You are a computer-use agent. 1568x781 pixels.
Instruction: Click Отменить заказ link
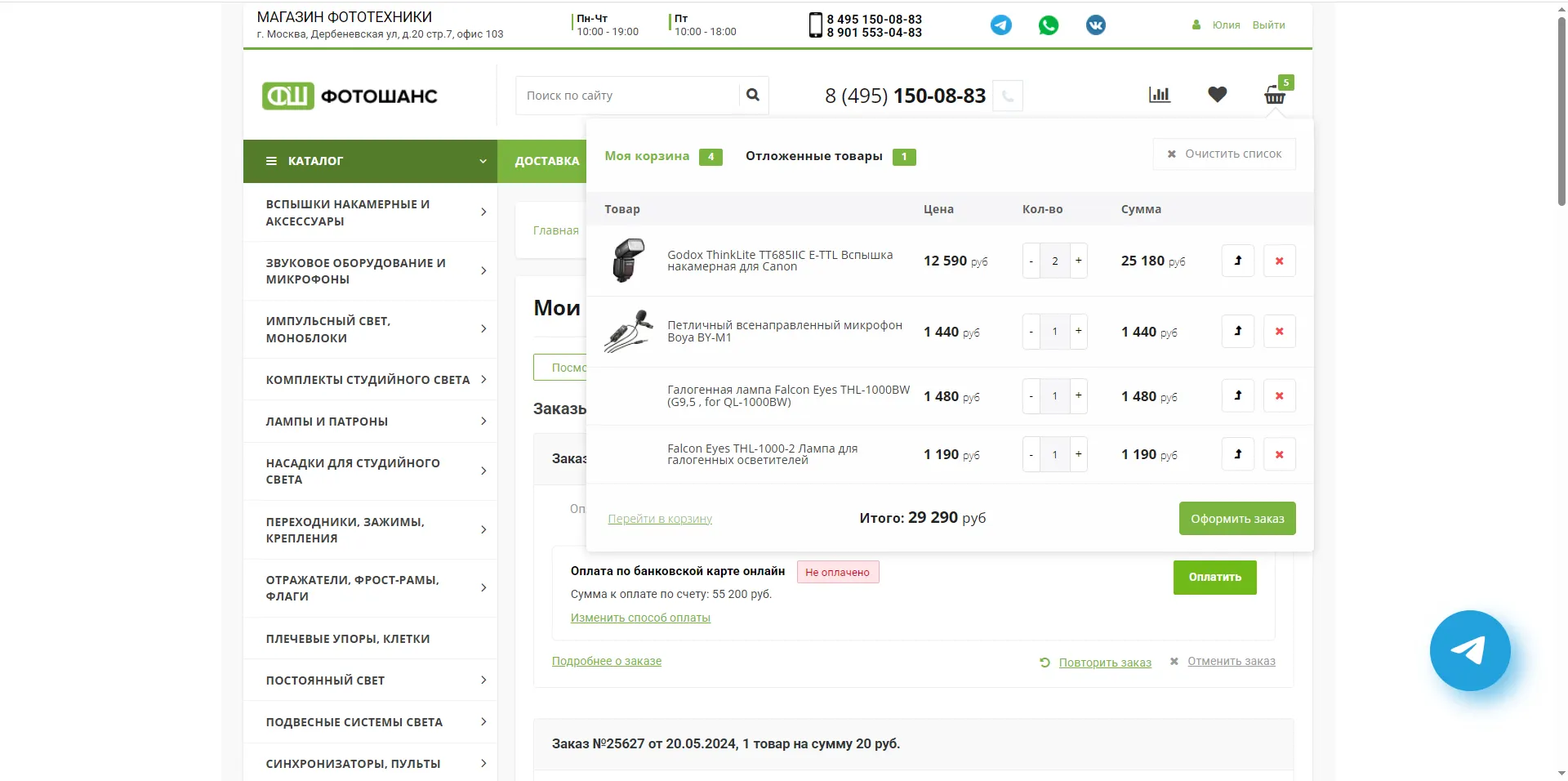point(1232,661)
